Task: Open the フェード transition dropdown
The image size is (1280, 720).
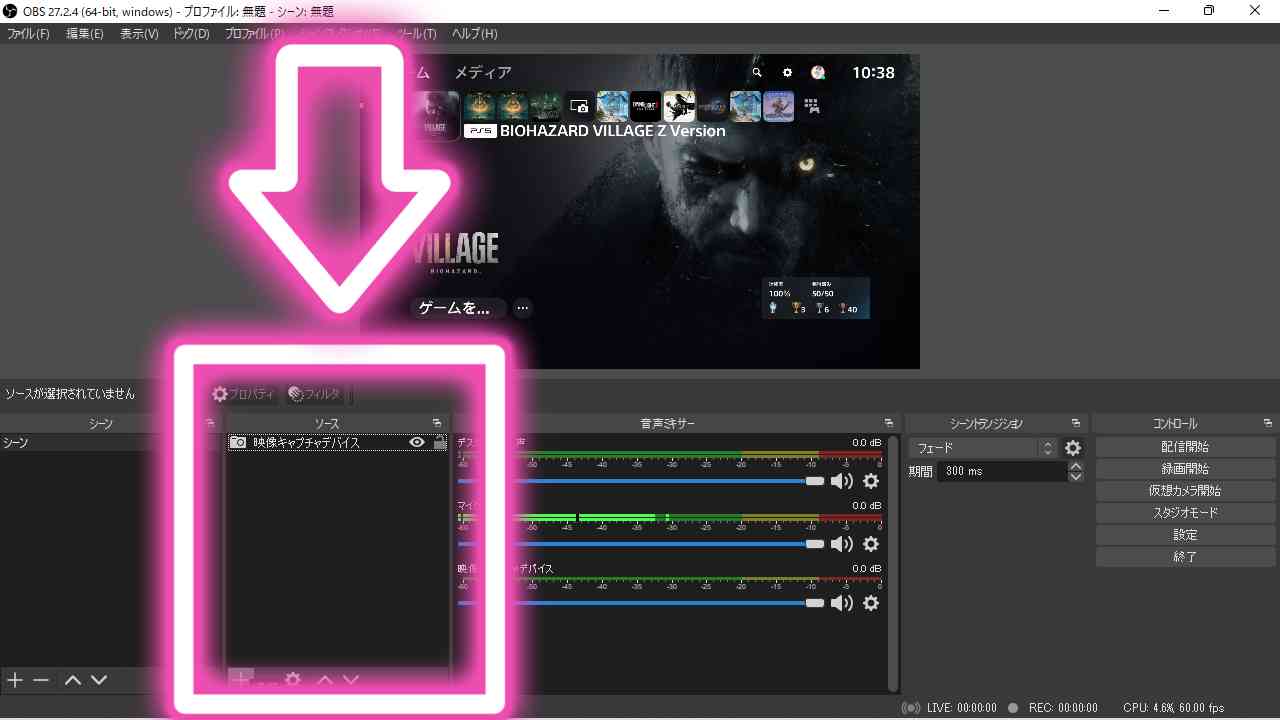Action: pos(983,448)
